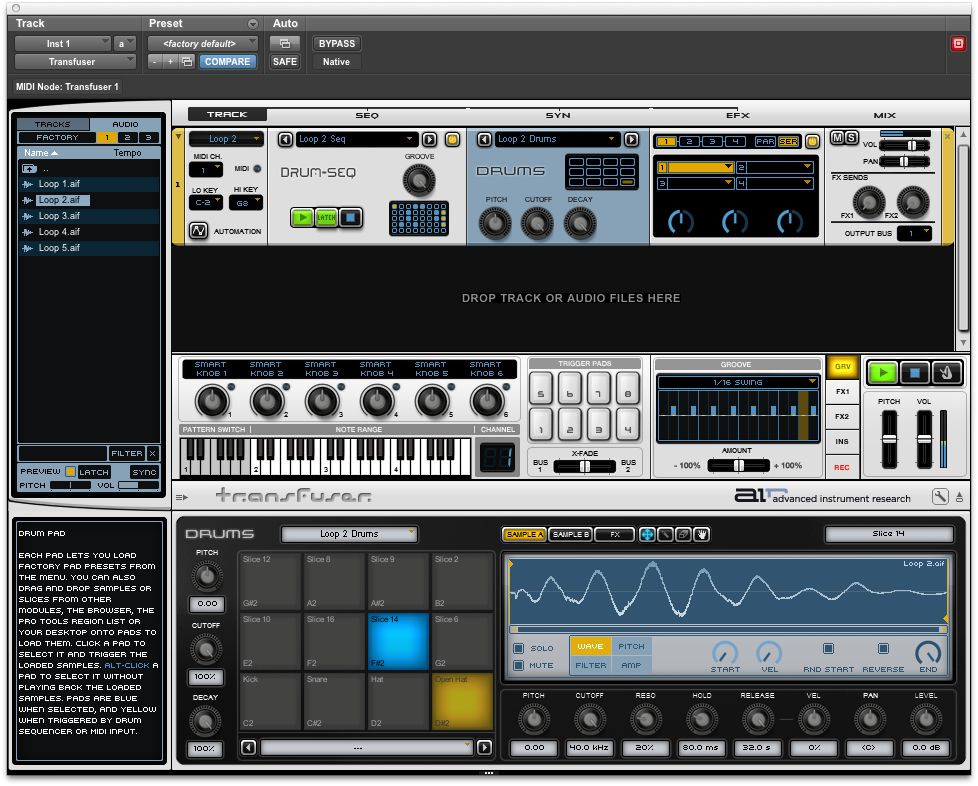Image resolution: width=978 pixels, height=786 pixels.
Task: Click the blue Slice 14 drum pad
Action: pyautogui.click(x=398, y=641)
